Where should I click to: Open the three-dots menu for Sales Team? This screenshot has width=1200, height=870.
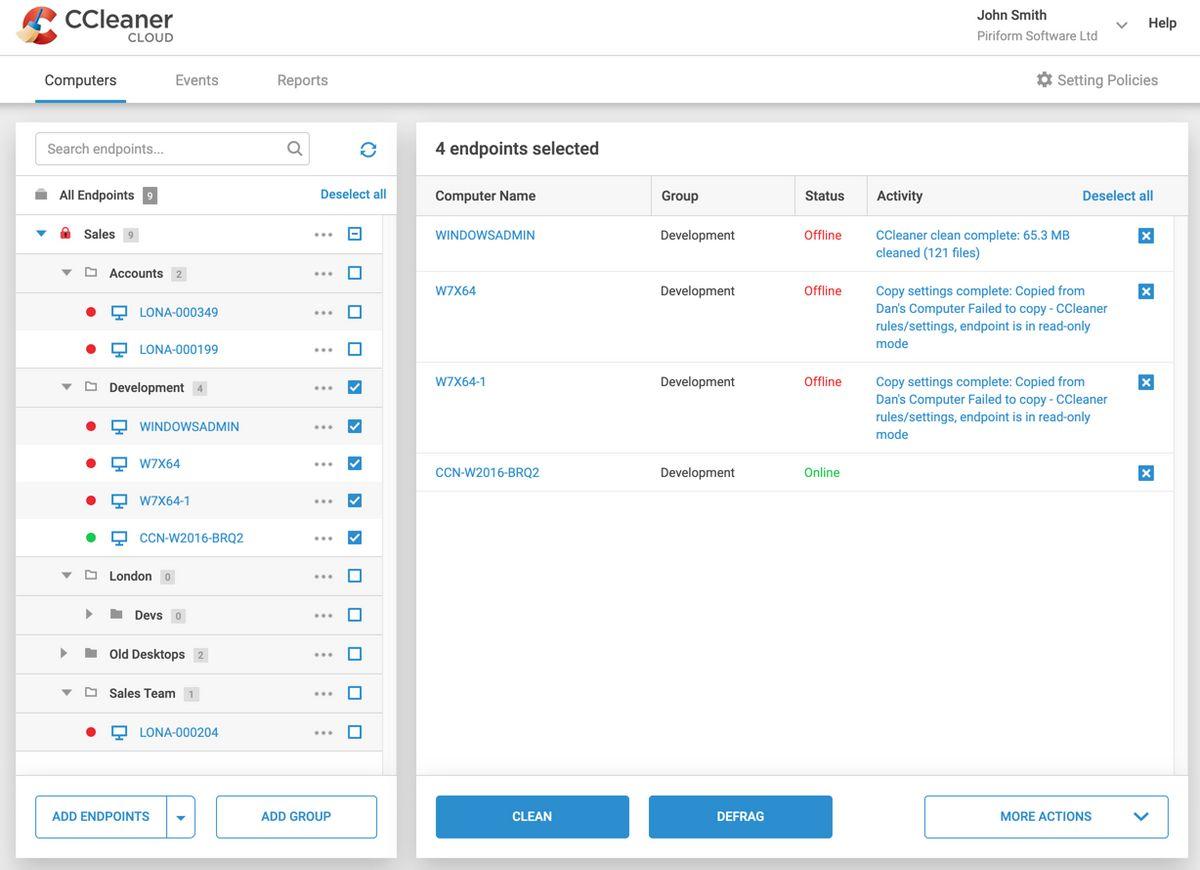pos(323,694)
